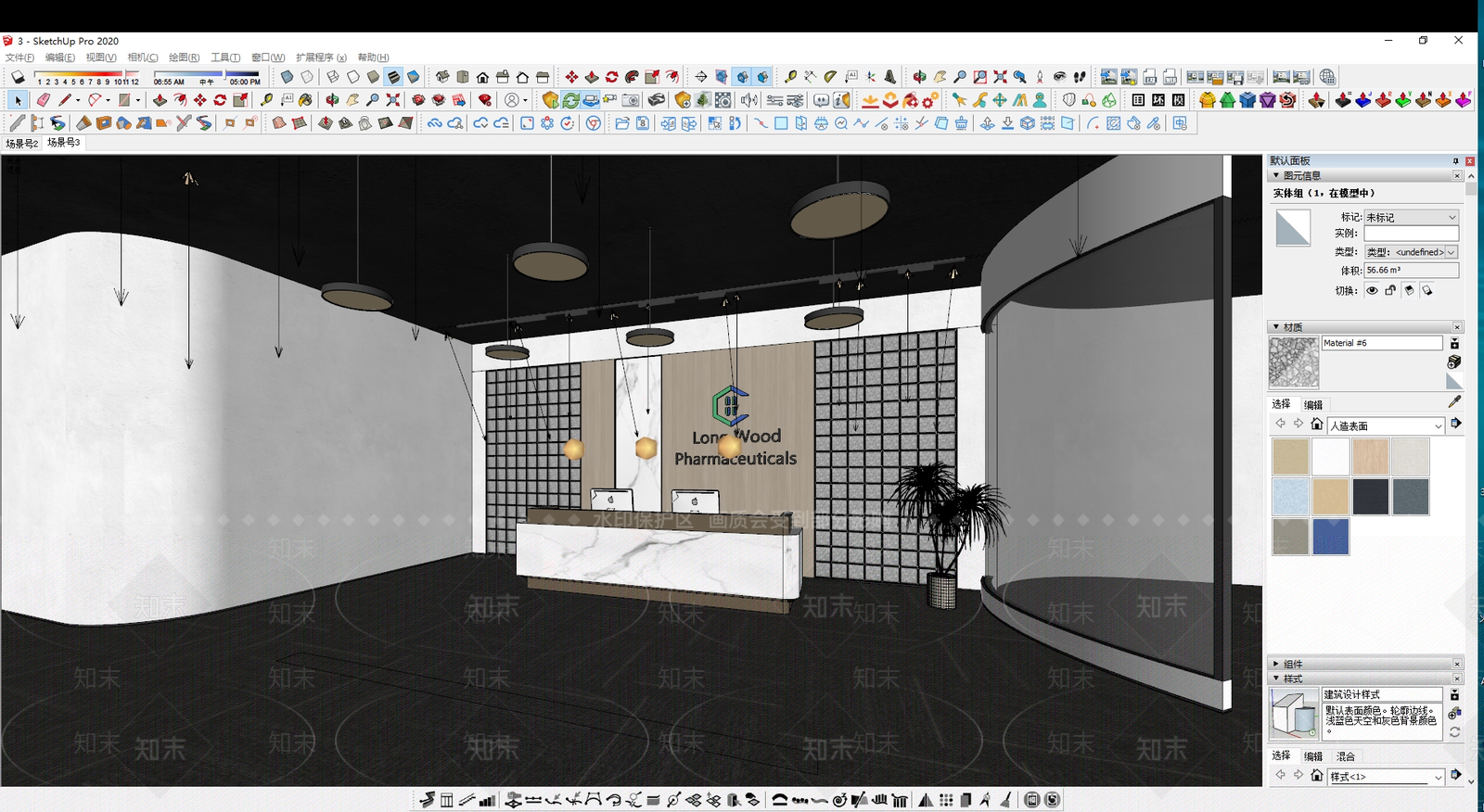Collapse the 图元信息 panel section
Screen dimensions: 1484x812
(1276, 175)
